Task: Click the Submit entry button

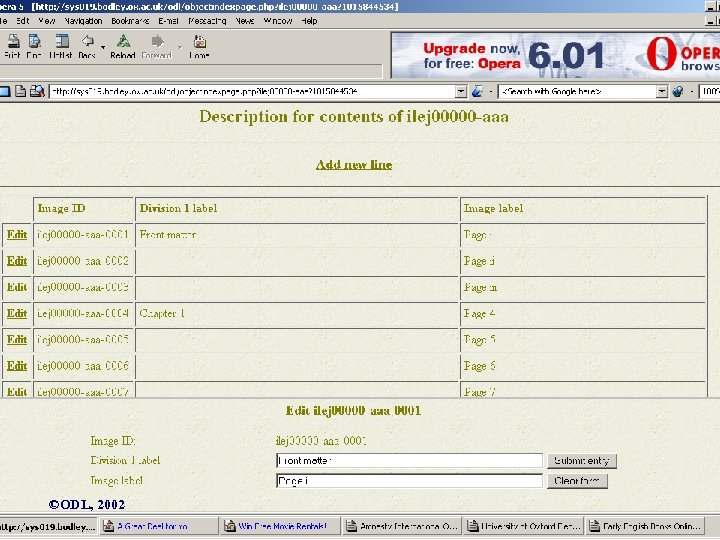Action: coord(581,461)
